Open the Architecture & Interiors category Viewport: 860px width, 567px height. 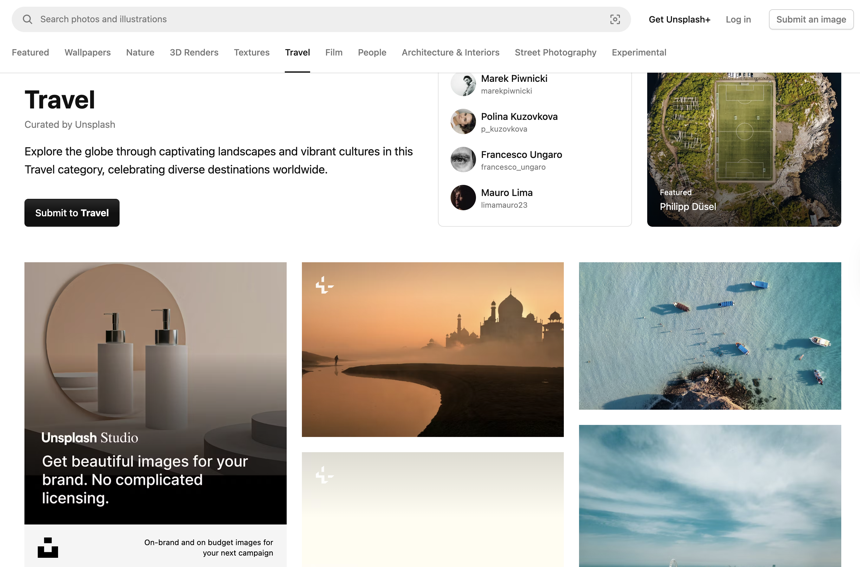[450, 52]
